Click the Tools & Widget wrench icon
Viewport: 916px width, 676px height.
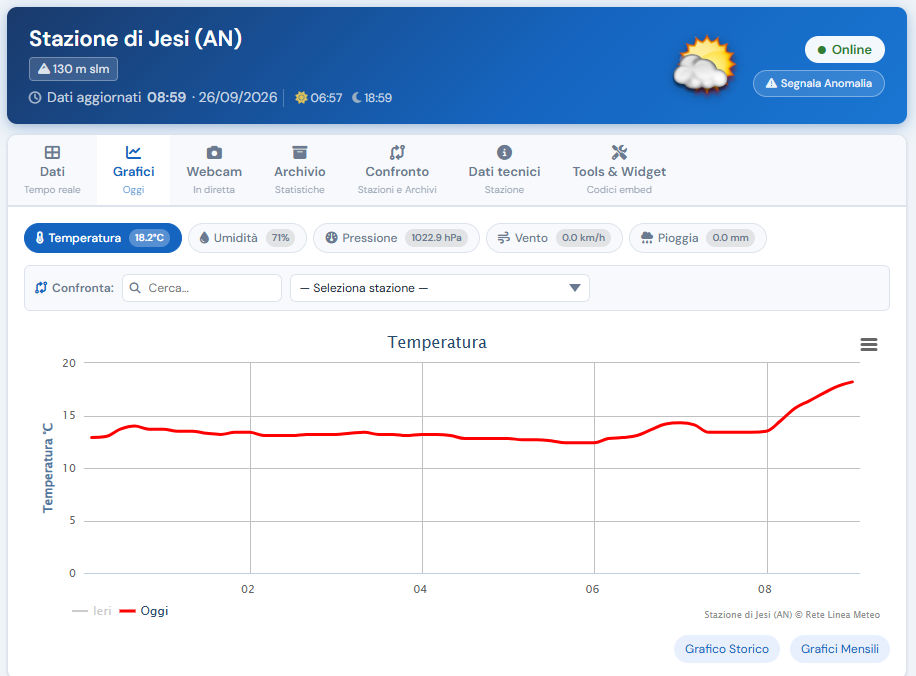619,152
